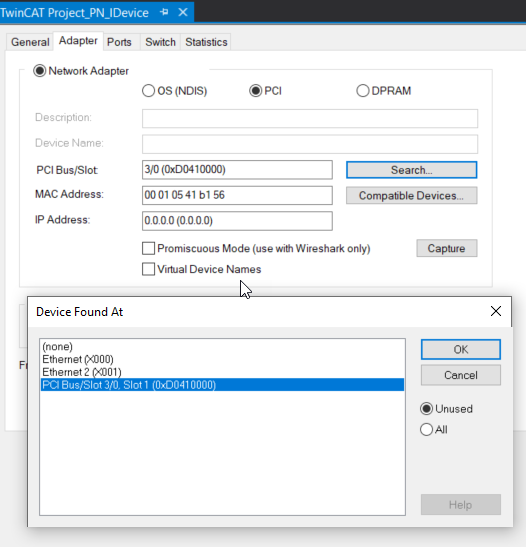Viewport: 526px width, 547px height.
Task: Click the Capture button
Action: (446, 248)
